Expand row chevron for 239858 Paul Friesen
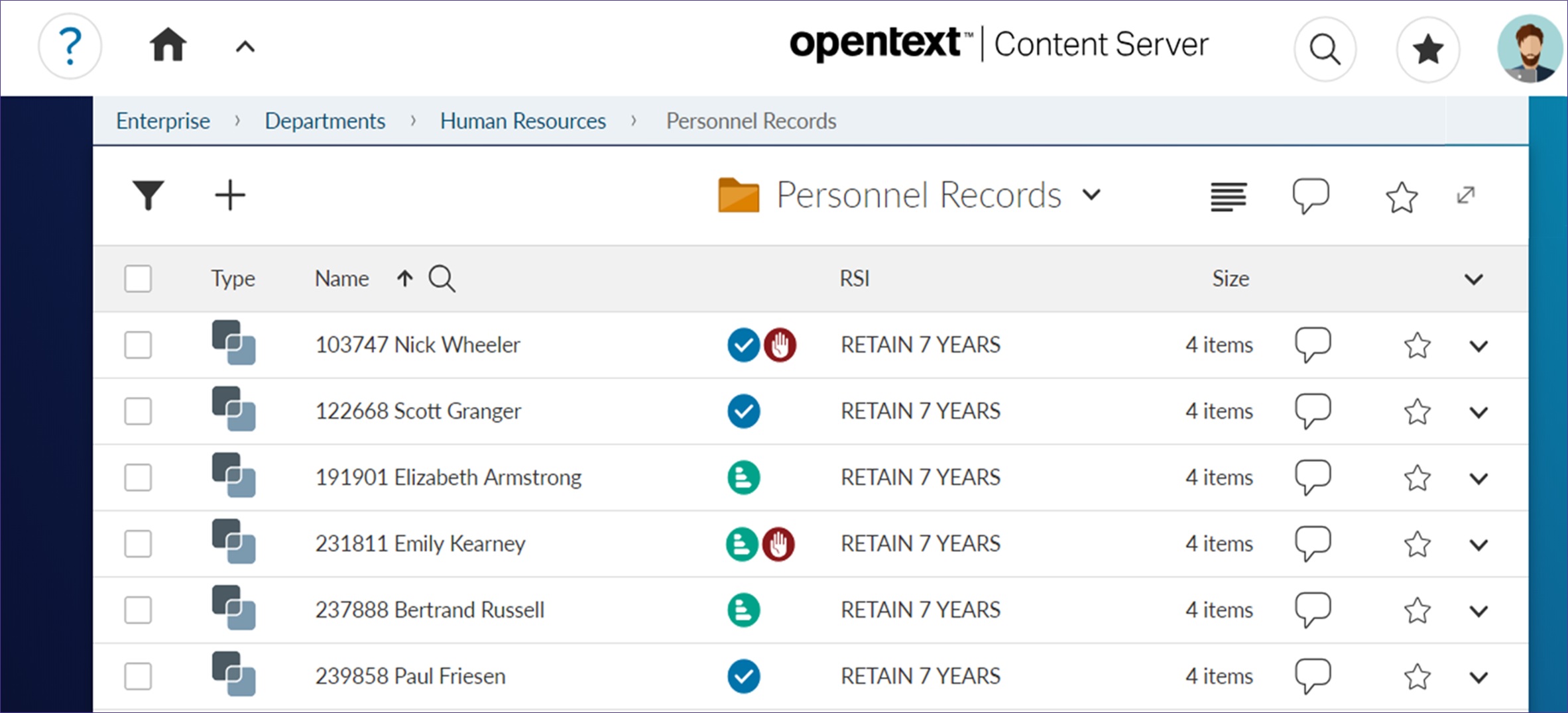 pyautogui.click(x=1478, y=677)
